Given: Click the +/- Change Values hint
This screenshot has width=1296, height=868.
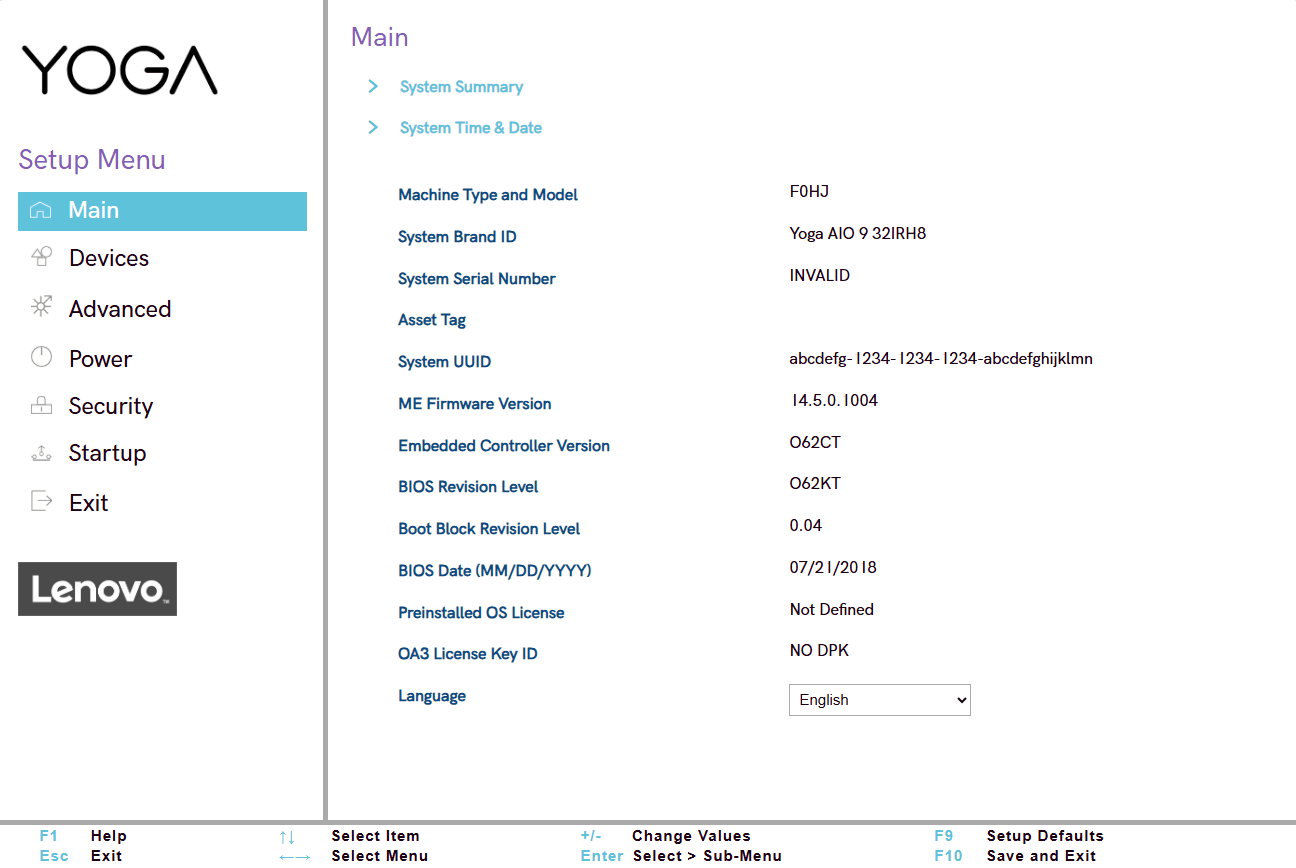Looking at the screenshot, I should [665, 836].
